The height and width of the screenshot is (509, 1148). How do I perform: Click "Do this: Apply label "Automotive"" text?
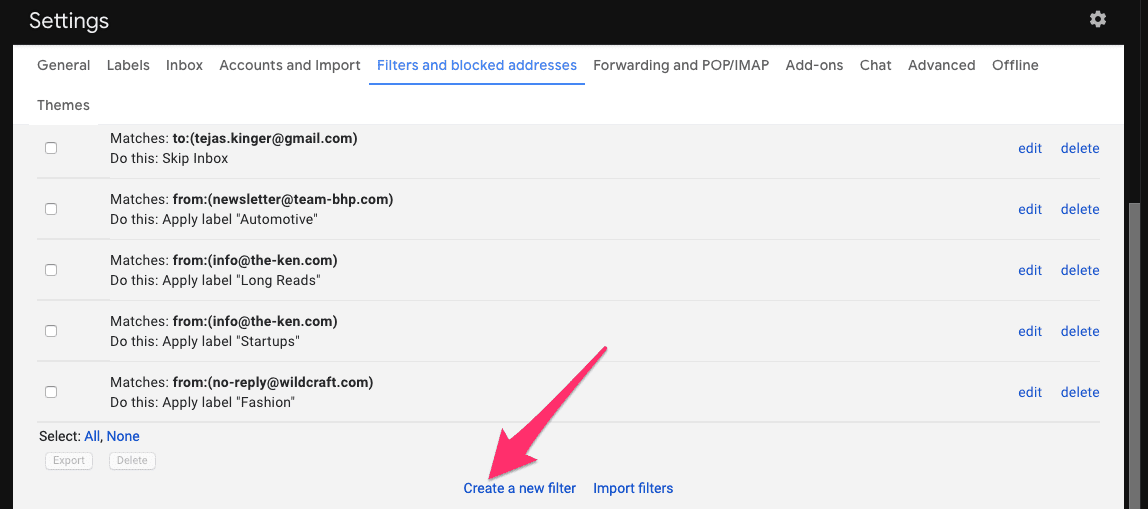click(214, 219)
